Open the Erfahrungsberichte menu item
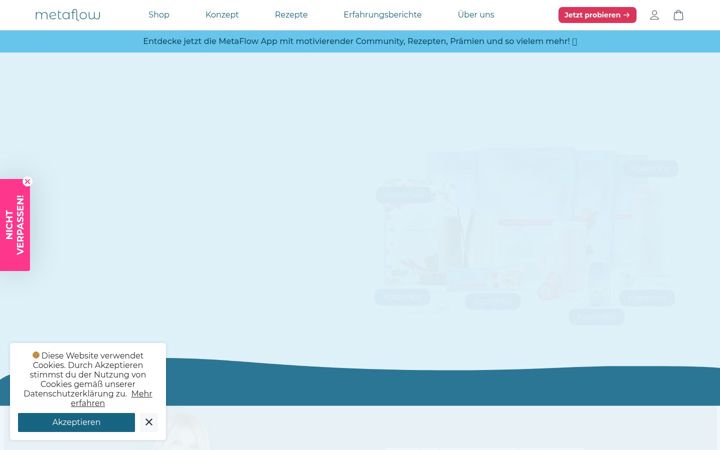The image size is (720, 450). (x=382, y=15)
